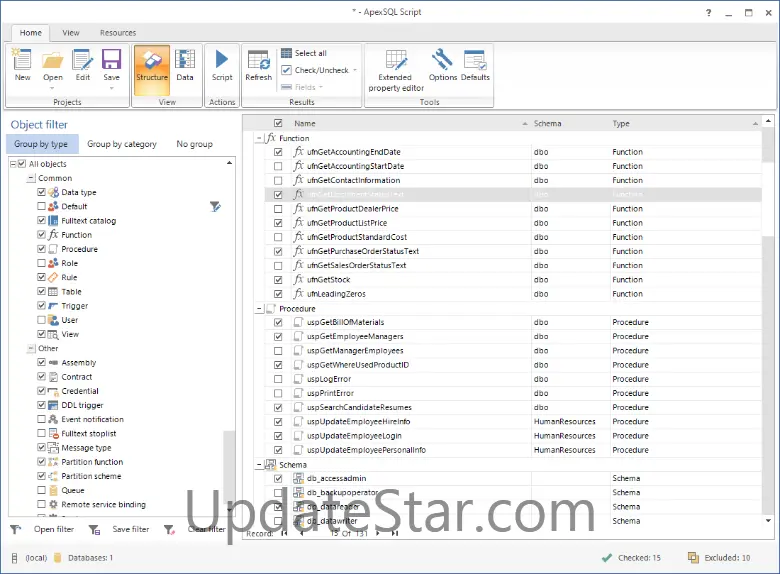Open the dropdown arrow under Save
Viewport: 780px width, 574px height.
pos(111,89)
